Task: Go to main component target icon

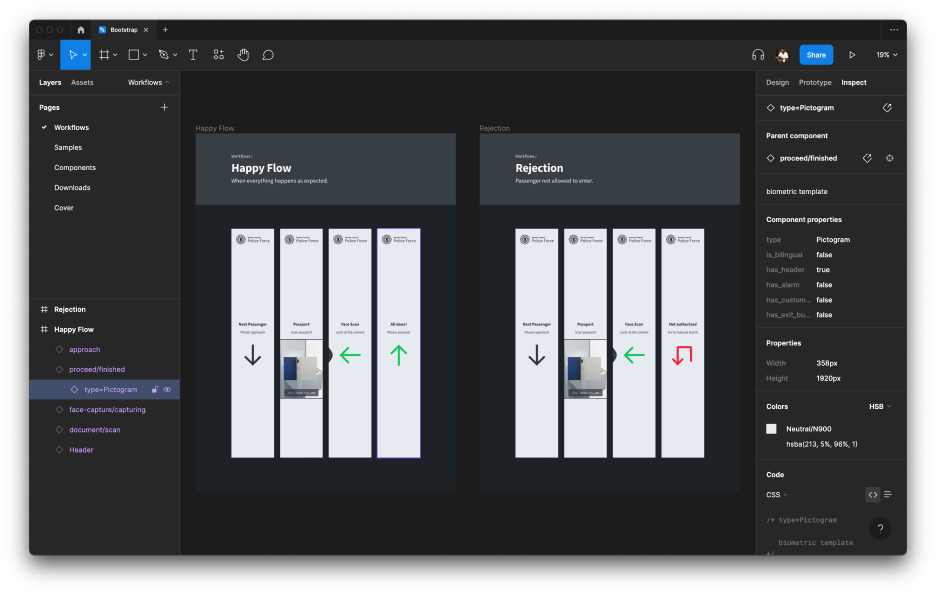Action: [889, 158]
